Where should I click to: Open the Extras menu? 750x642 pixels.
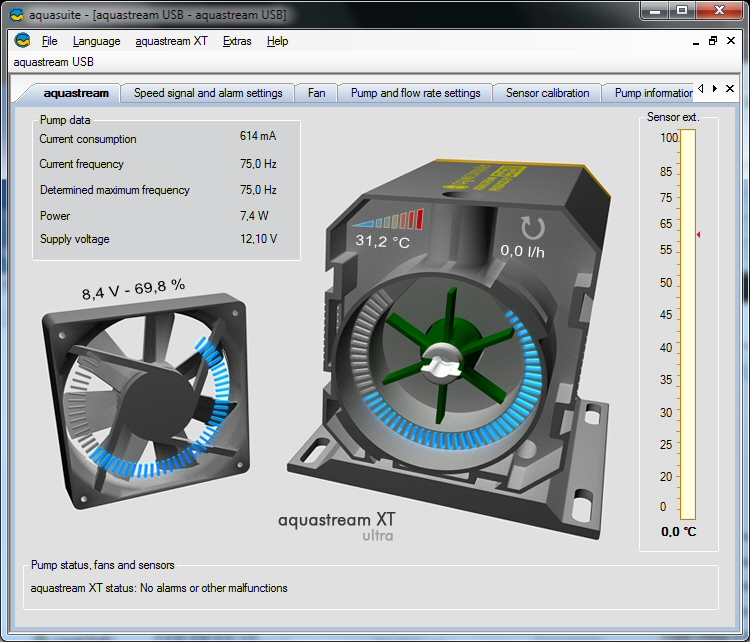pyautogui.click(x=237, y=41)
